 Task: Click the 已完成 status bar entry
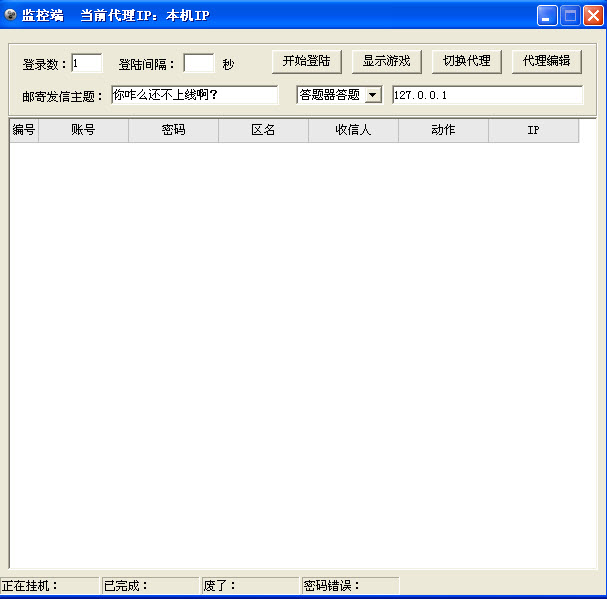coord(150,585)
